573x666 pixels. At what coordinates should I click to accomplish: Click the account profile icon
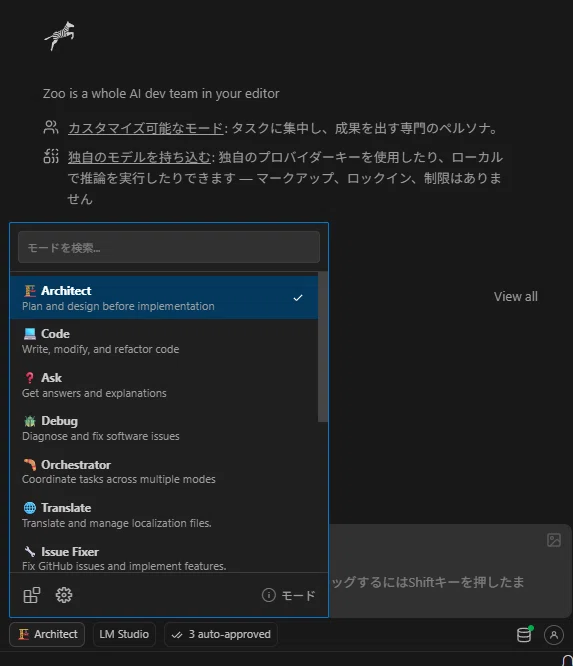tap(554, 635)
